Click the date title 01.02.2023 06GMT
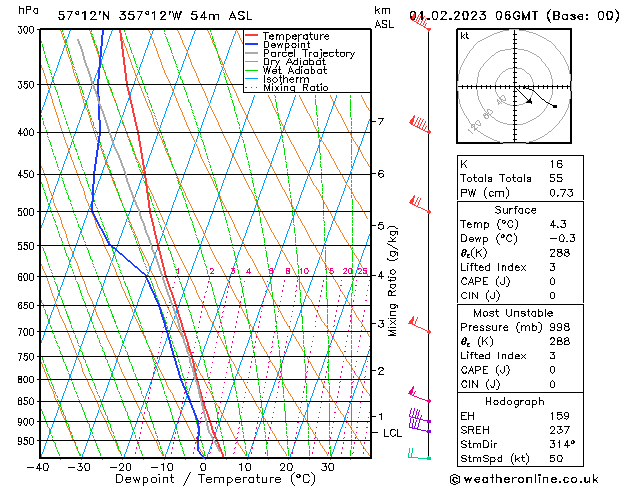The height and width of the screenshot is (486, 629). (x=473, y=16)
